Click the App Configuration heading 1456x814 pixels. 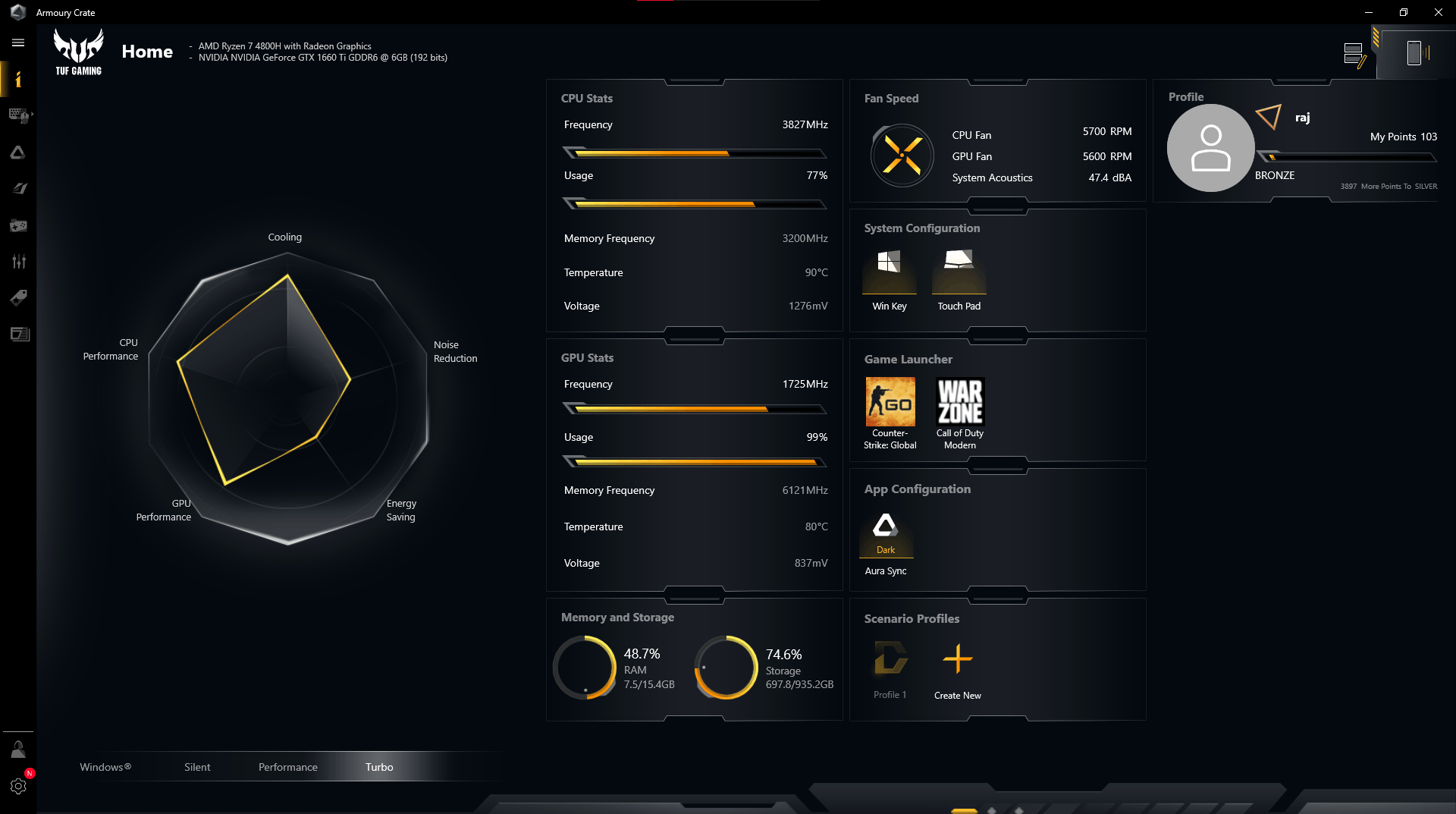pos(918,489)
